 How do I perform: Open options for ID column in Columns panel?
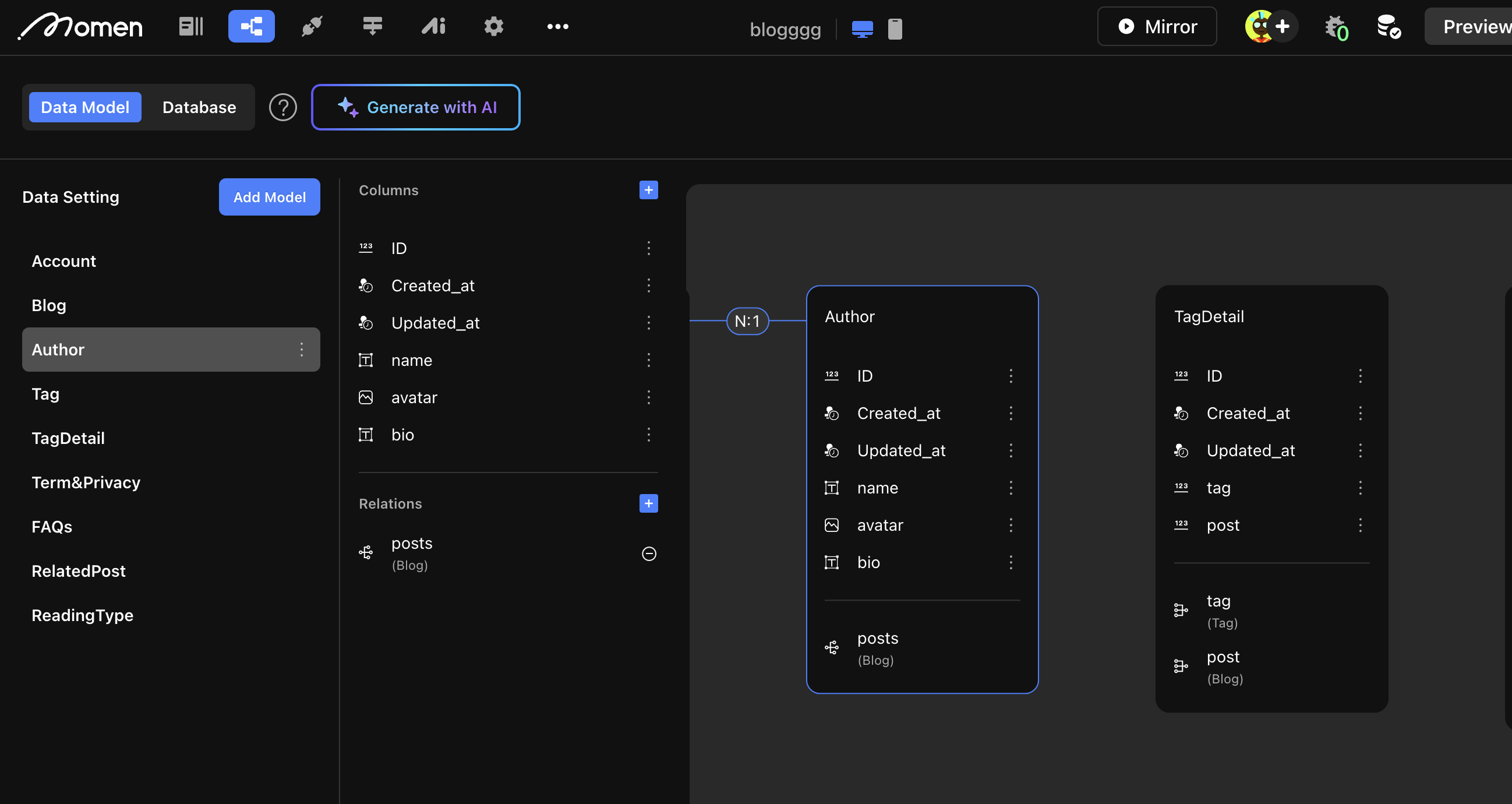click(649, 248)
